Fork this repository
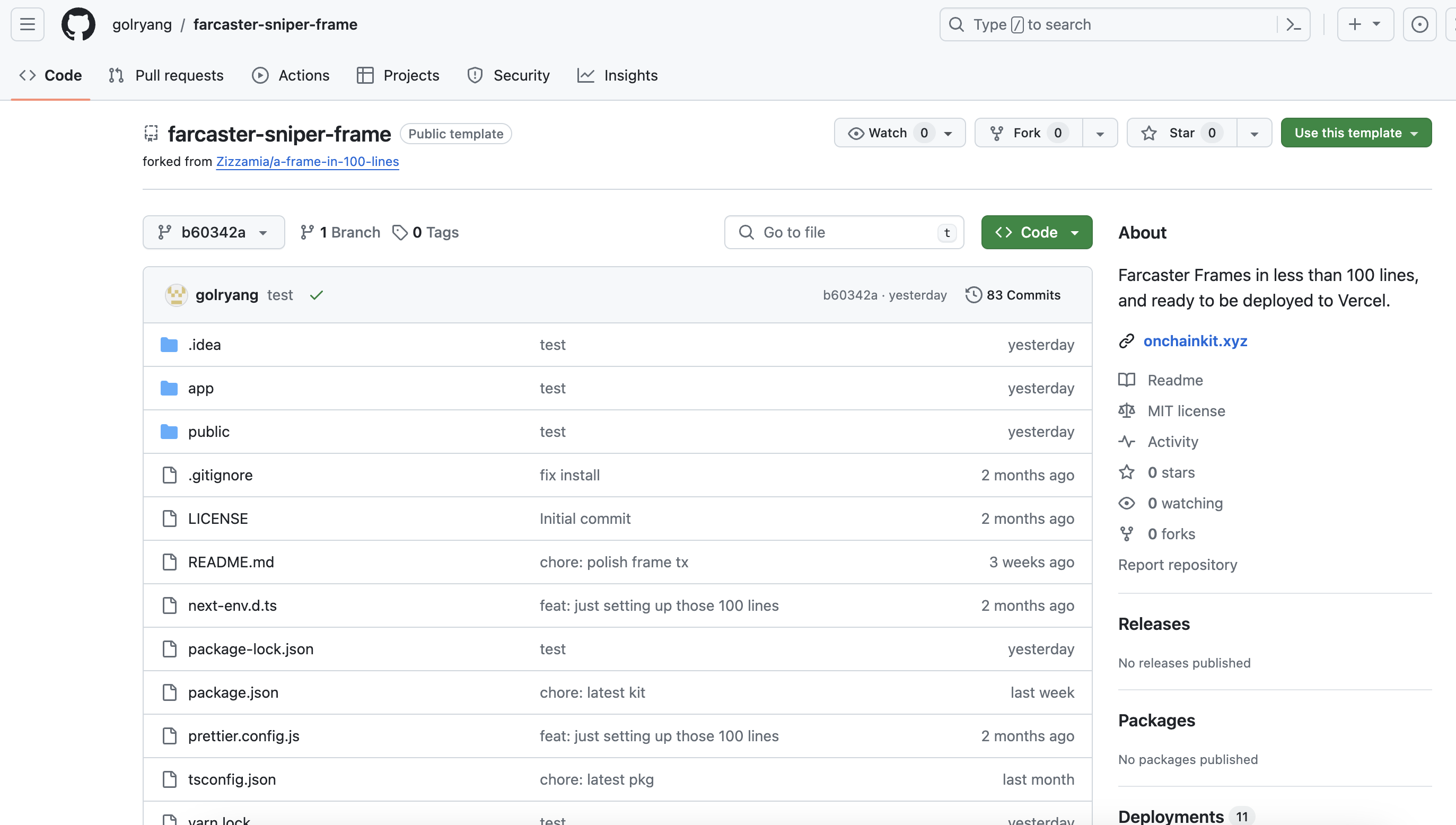 click(x=1028, y=133)
